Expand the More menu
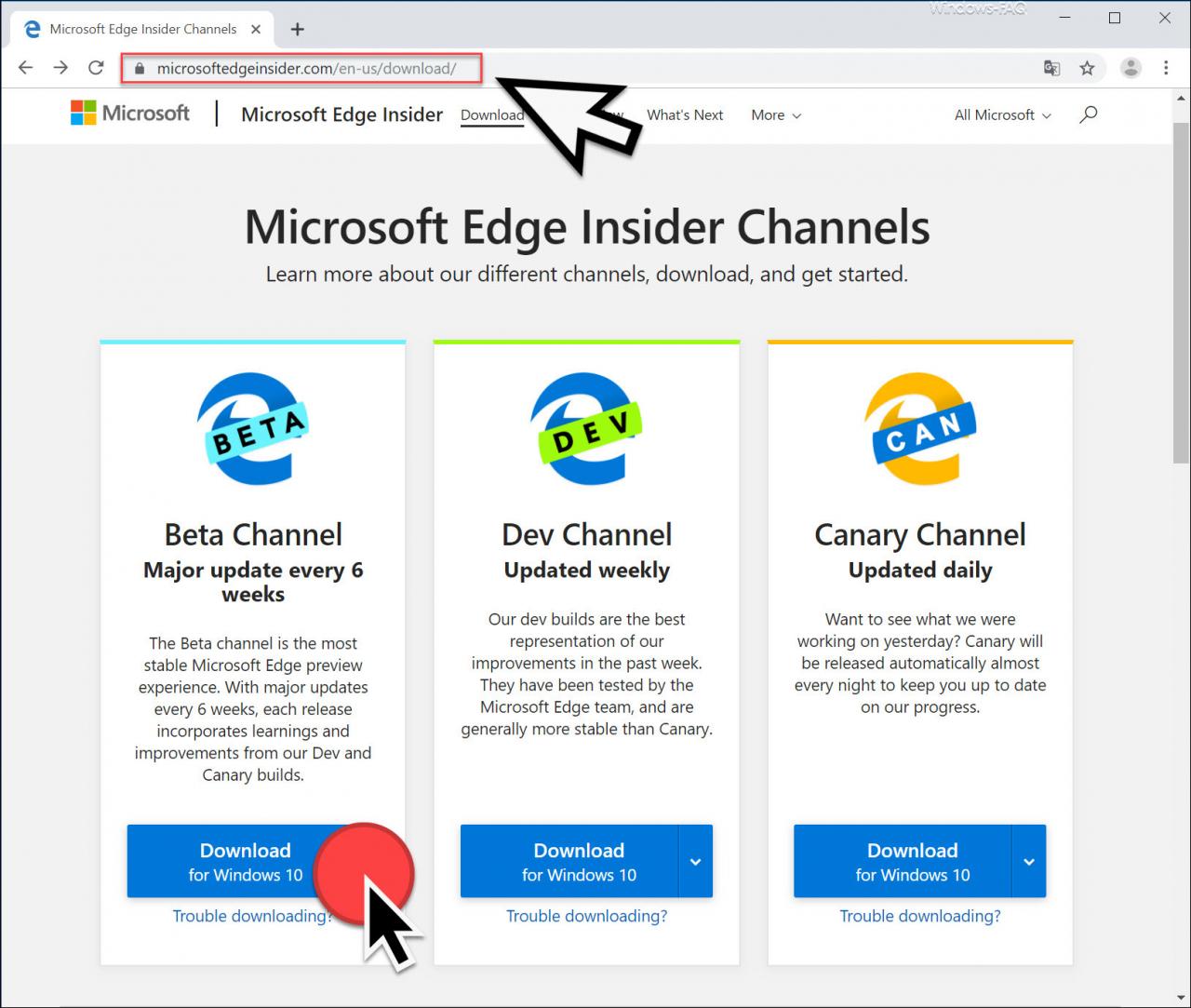 [x=776, y=114]
